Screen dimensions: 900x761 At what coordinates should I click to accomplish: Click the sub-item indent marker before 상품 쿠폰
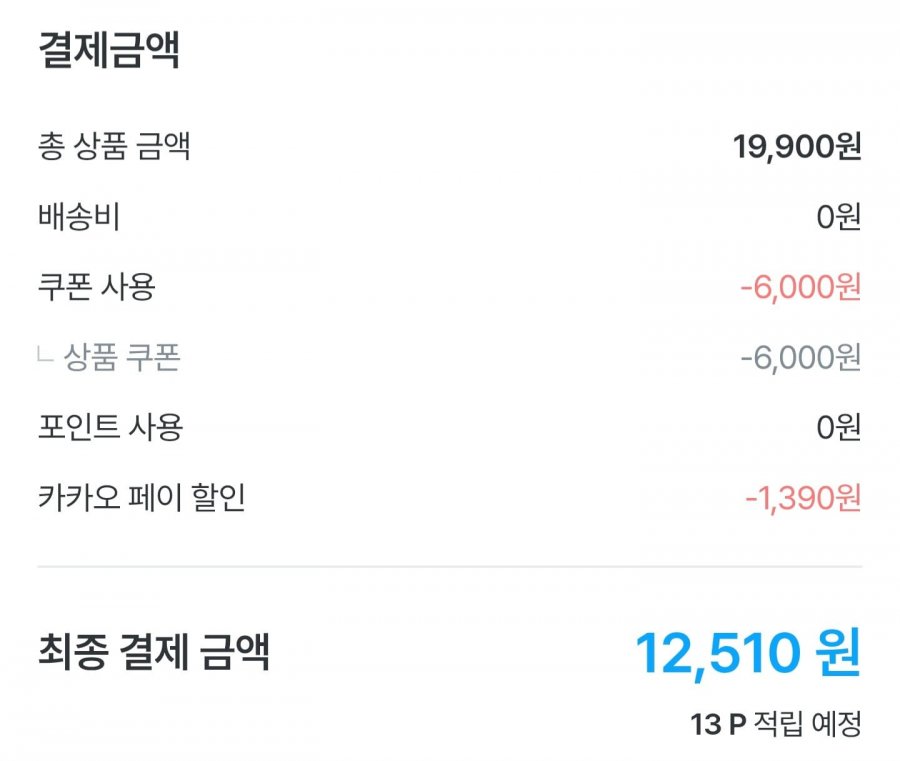(x=45, y=354)
